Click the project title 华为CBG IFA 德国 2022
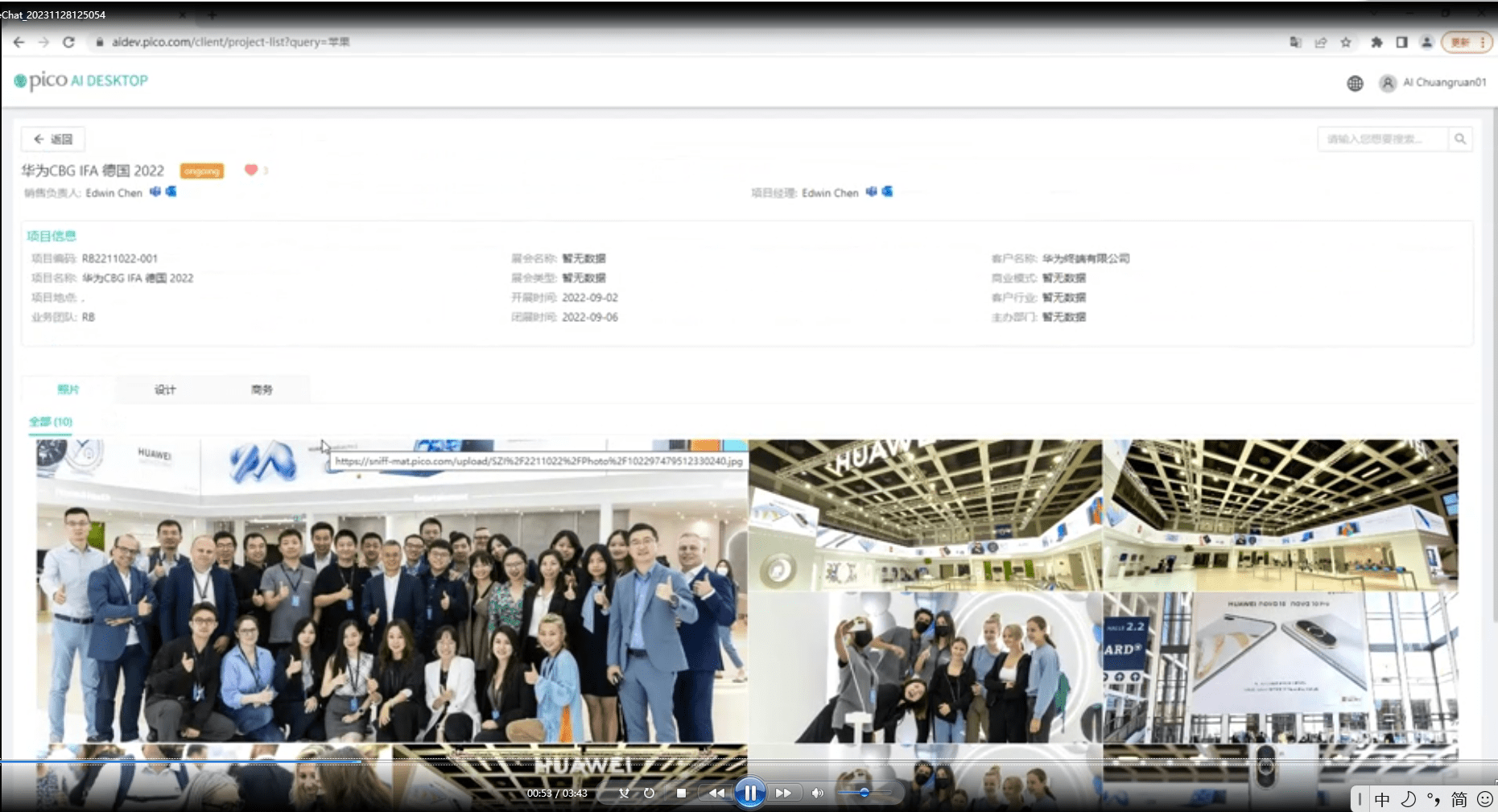This screenshot has height=812, width=1498. (93, 171)
